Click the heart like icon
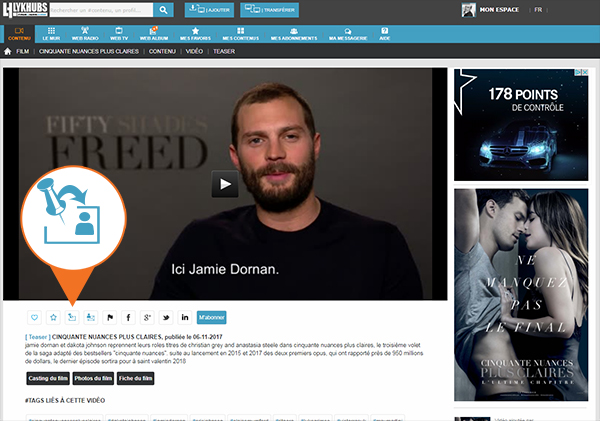 (34, 317)
